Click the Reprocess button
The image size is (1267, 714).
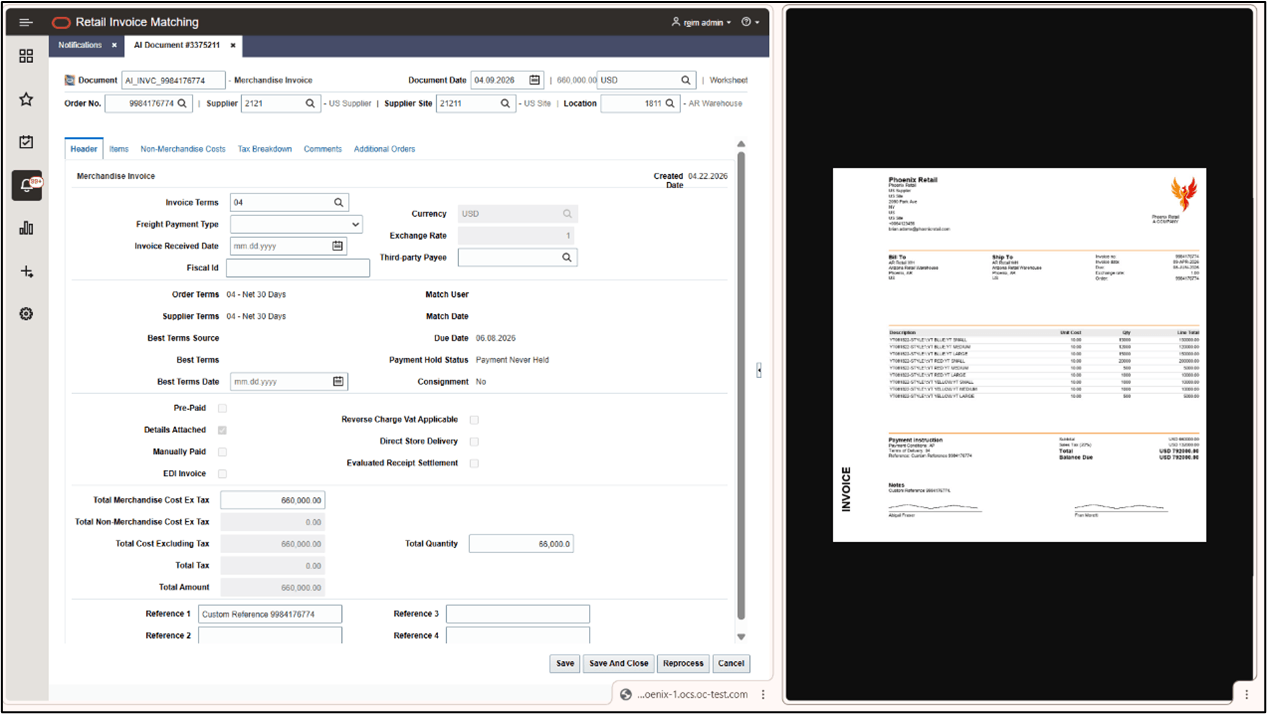pyautogui.click(x=683, y=663)
